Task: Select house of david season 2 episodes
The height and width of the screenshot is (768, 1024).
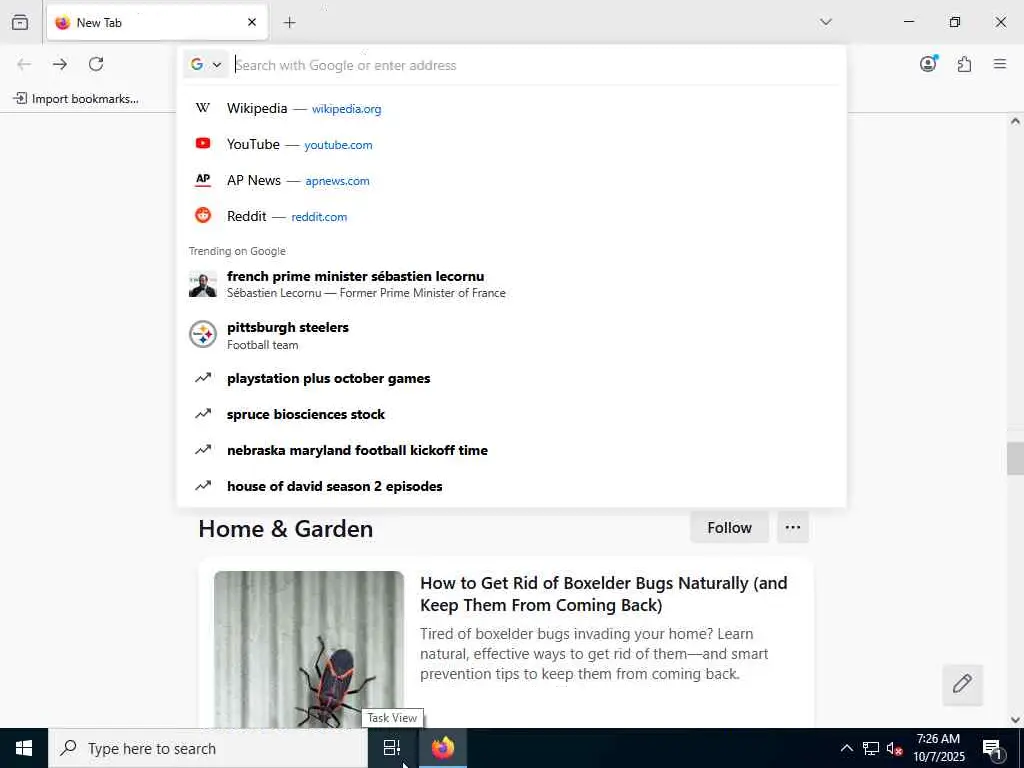Action: tap(511, 486)
